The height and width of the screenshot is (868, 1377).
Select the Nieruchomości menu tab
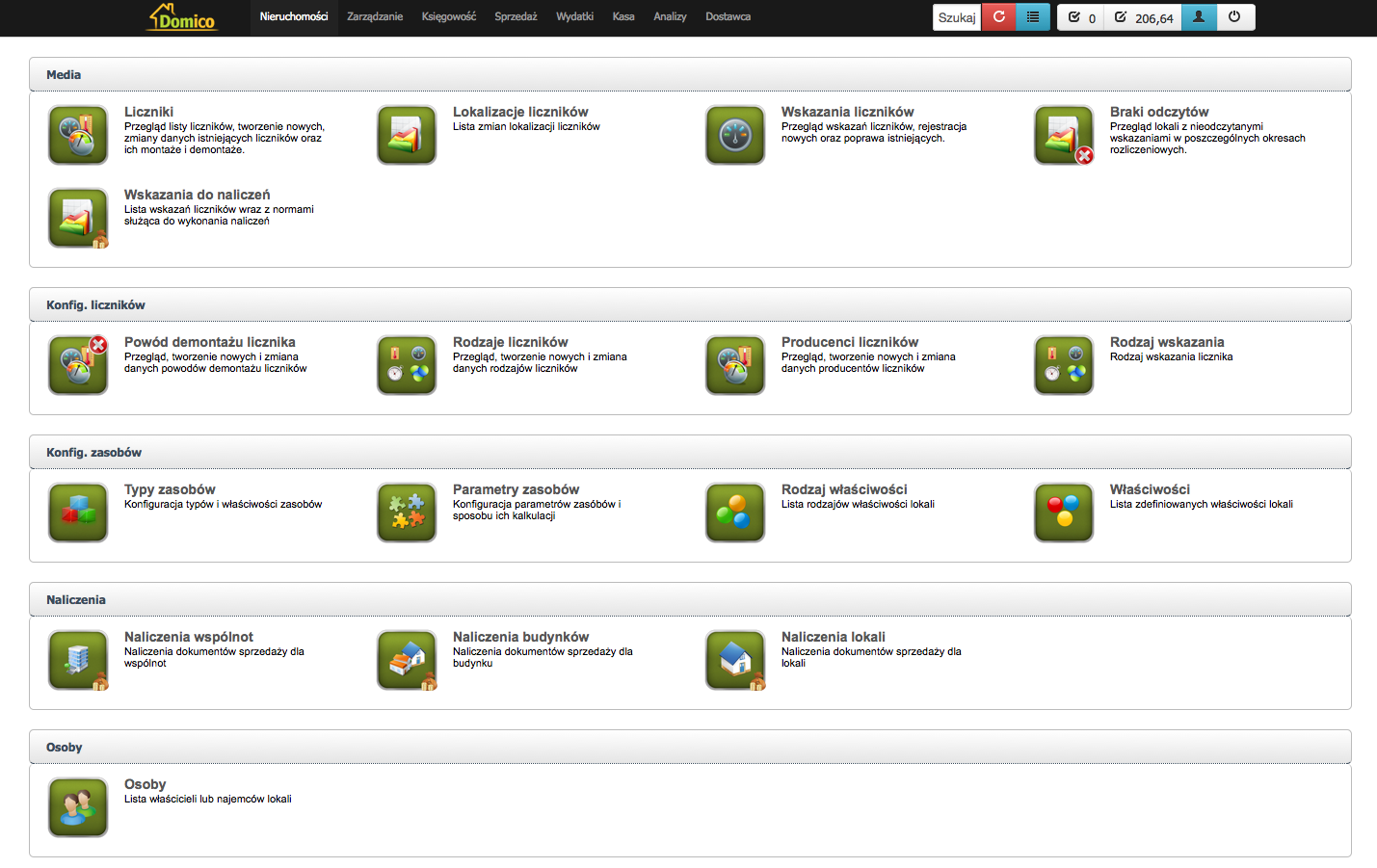294,16
